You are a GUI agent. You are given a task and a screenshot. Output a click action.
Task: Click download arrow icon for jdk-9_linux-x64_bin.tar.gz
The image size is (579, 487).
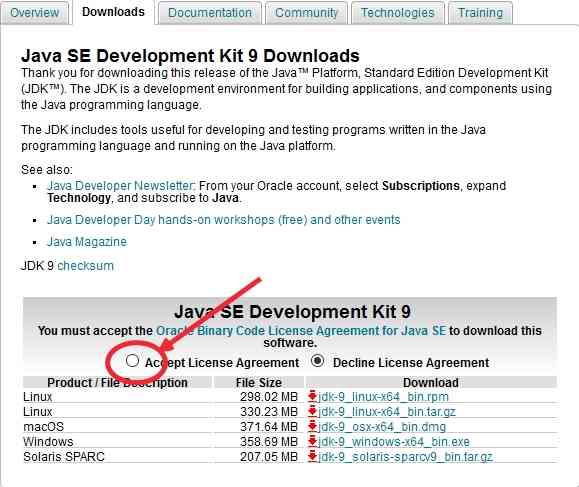(x=312, y=412)
